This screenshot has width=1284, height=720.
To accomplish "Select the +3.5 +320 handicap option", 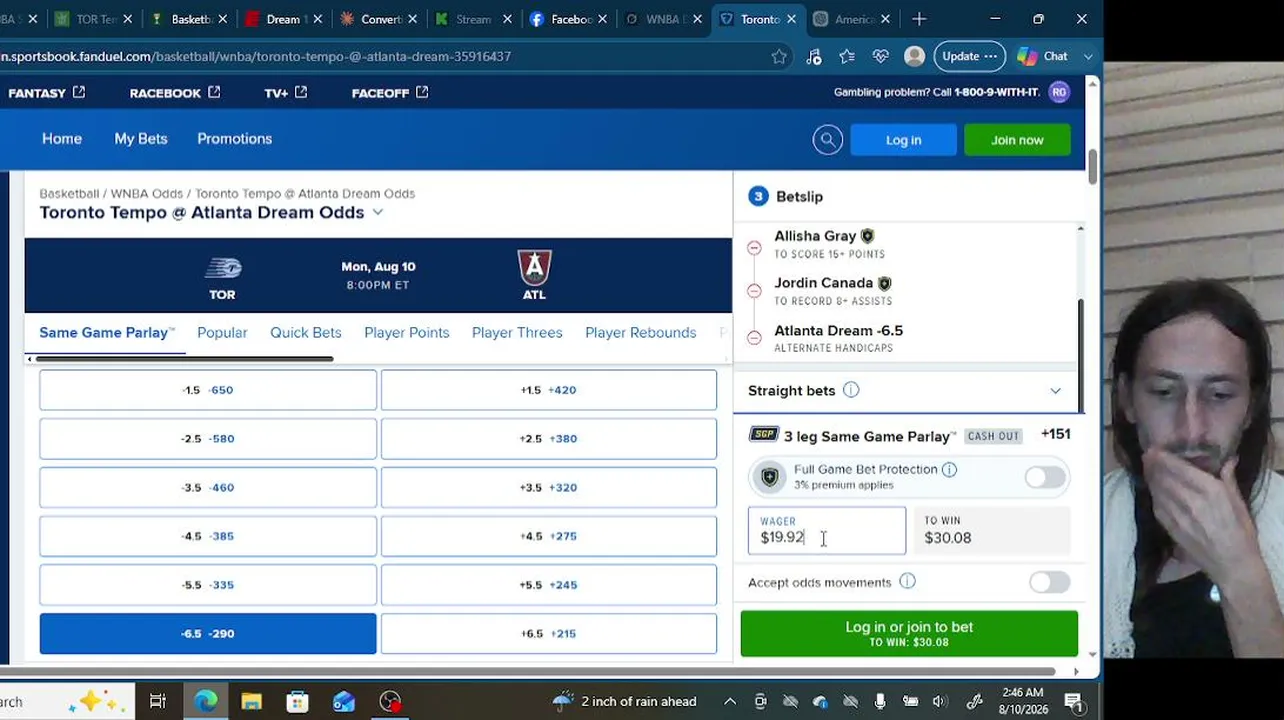I will [x=549, y=487].
